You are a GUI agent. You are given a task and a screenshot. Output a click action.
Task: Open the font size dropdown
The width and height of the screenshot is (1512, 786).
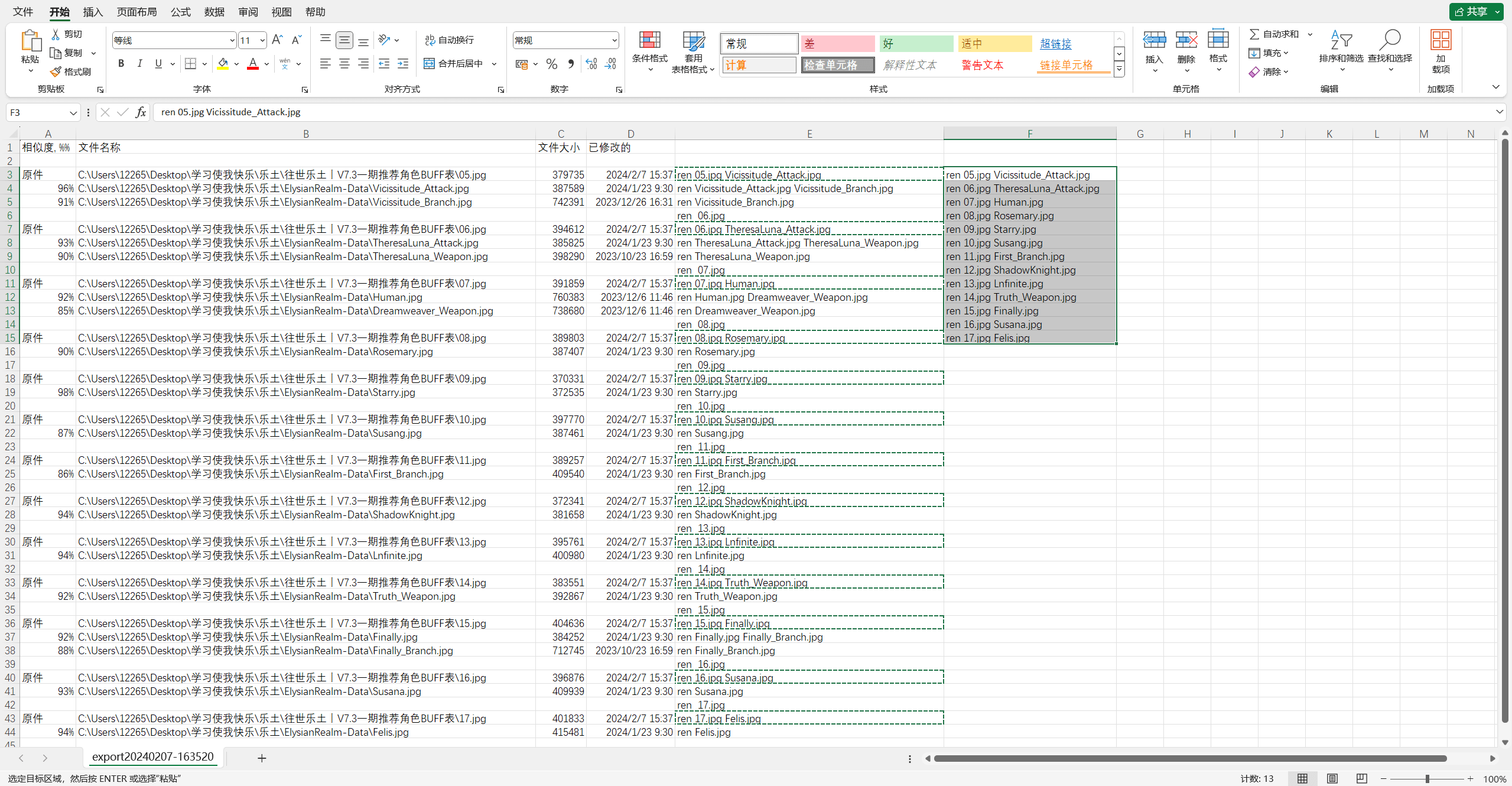click(262, 41)
